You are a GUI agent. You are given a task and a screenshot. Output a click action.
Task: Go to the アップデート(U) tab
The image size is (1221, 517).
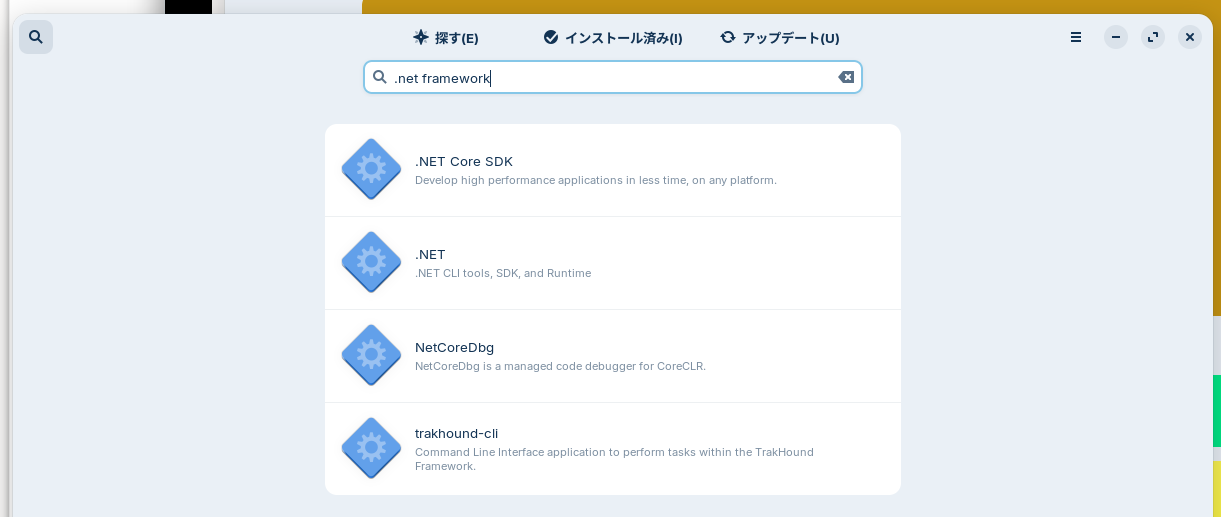coord(780,38)
